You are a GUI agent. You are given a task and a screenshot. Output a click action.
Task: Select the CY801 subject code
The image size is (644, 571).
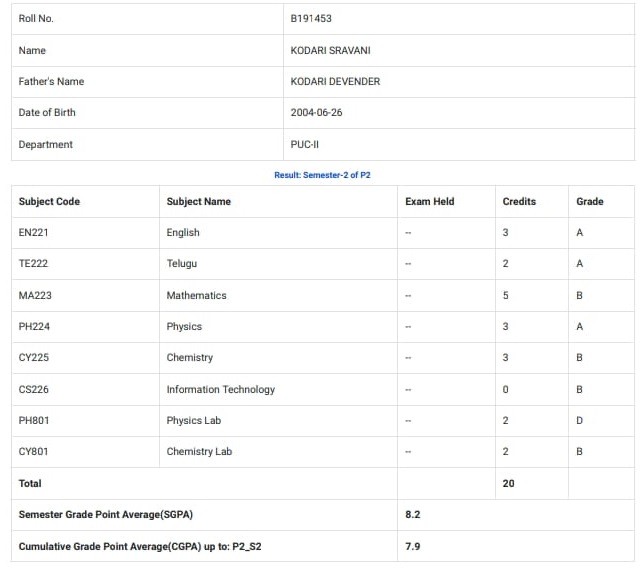[x=33, y=452]
